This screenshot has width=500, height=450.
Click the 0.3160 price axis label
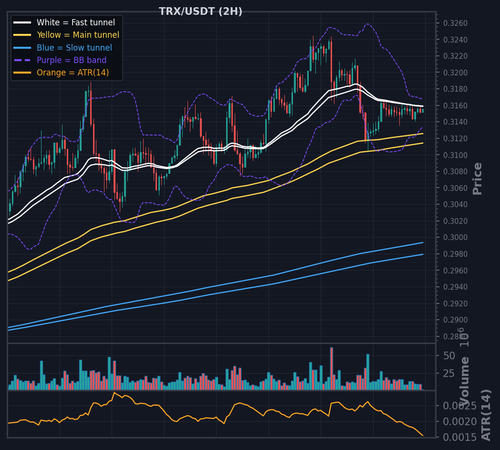[x=455, y=106]
